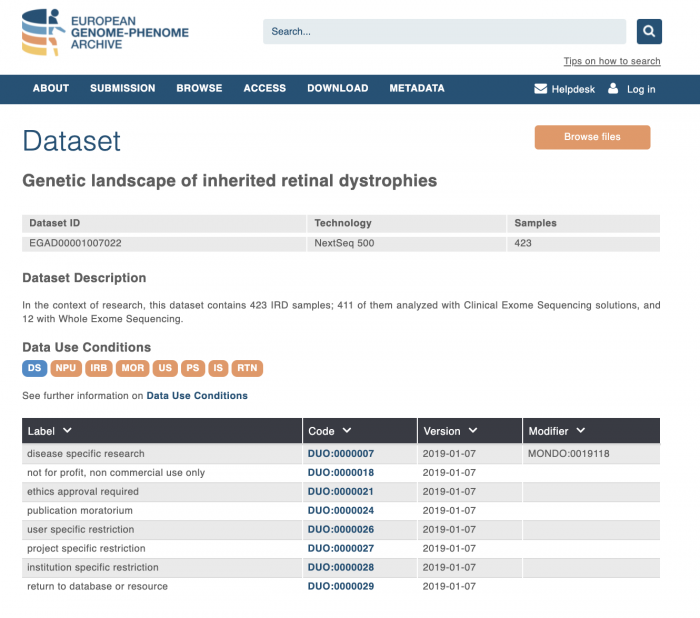
Task: Select the NPU data-use badge
Action: 66,368
